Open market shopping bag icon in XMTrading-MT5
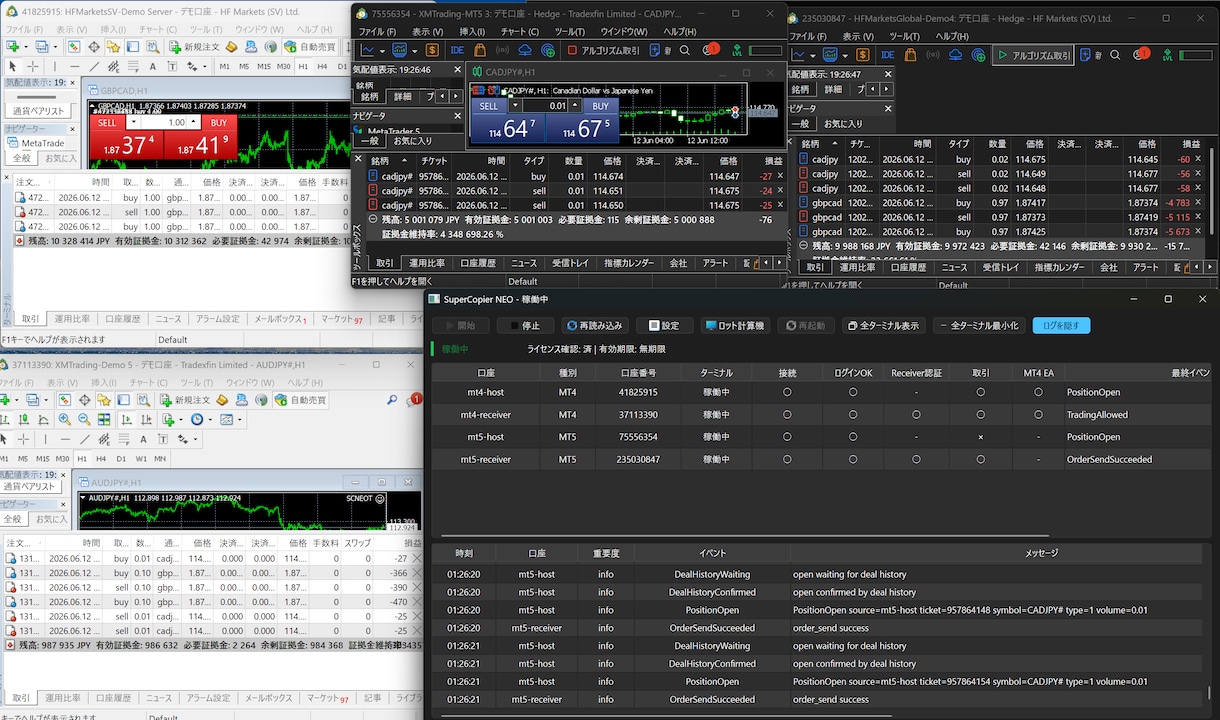1220x720 pixels. tap(479, 50)
